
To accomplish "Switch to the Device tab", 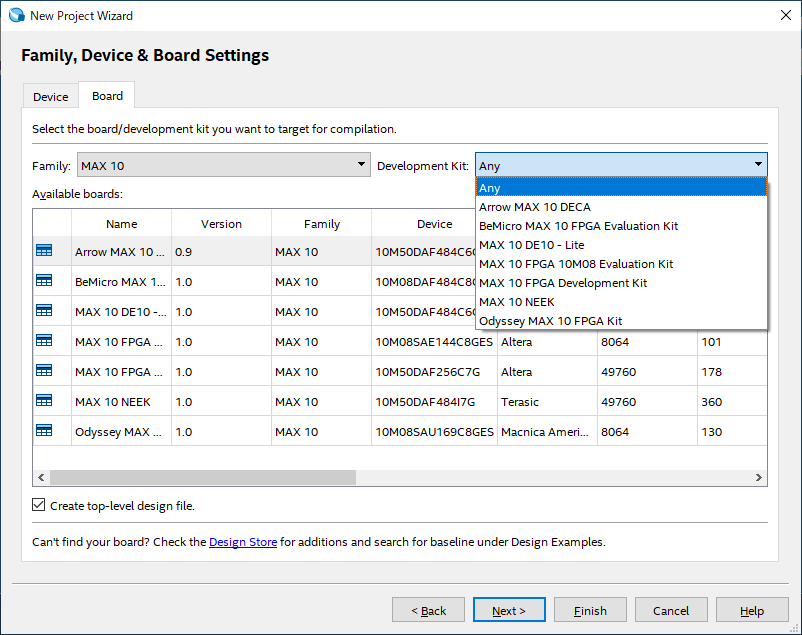I will [50, 97].
